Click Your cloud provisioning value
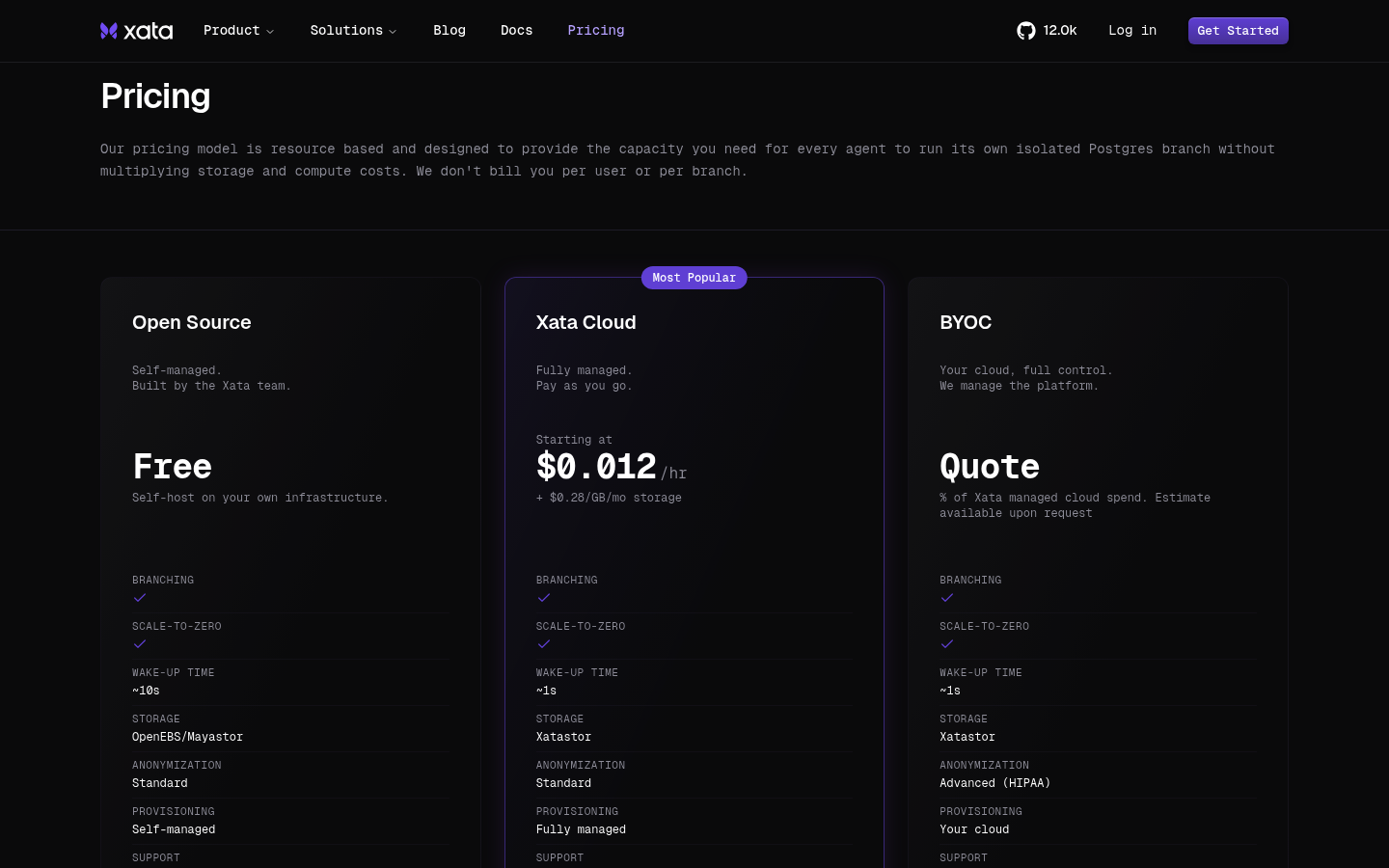This screenshot has width=1389, height=868. [974, 829]
